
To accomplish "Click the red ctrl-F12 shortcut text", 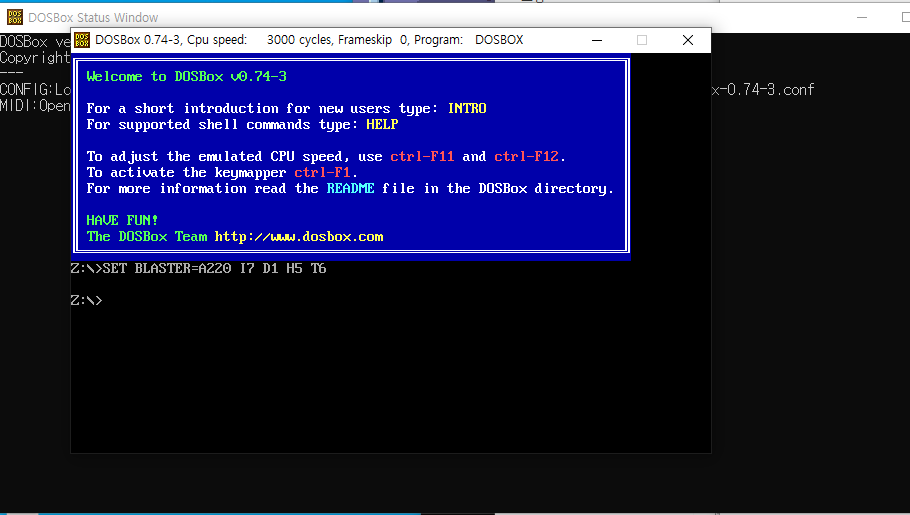I will pos(526,157).
